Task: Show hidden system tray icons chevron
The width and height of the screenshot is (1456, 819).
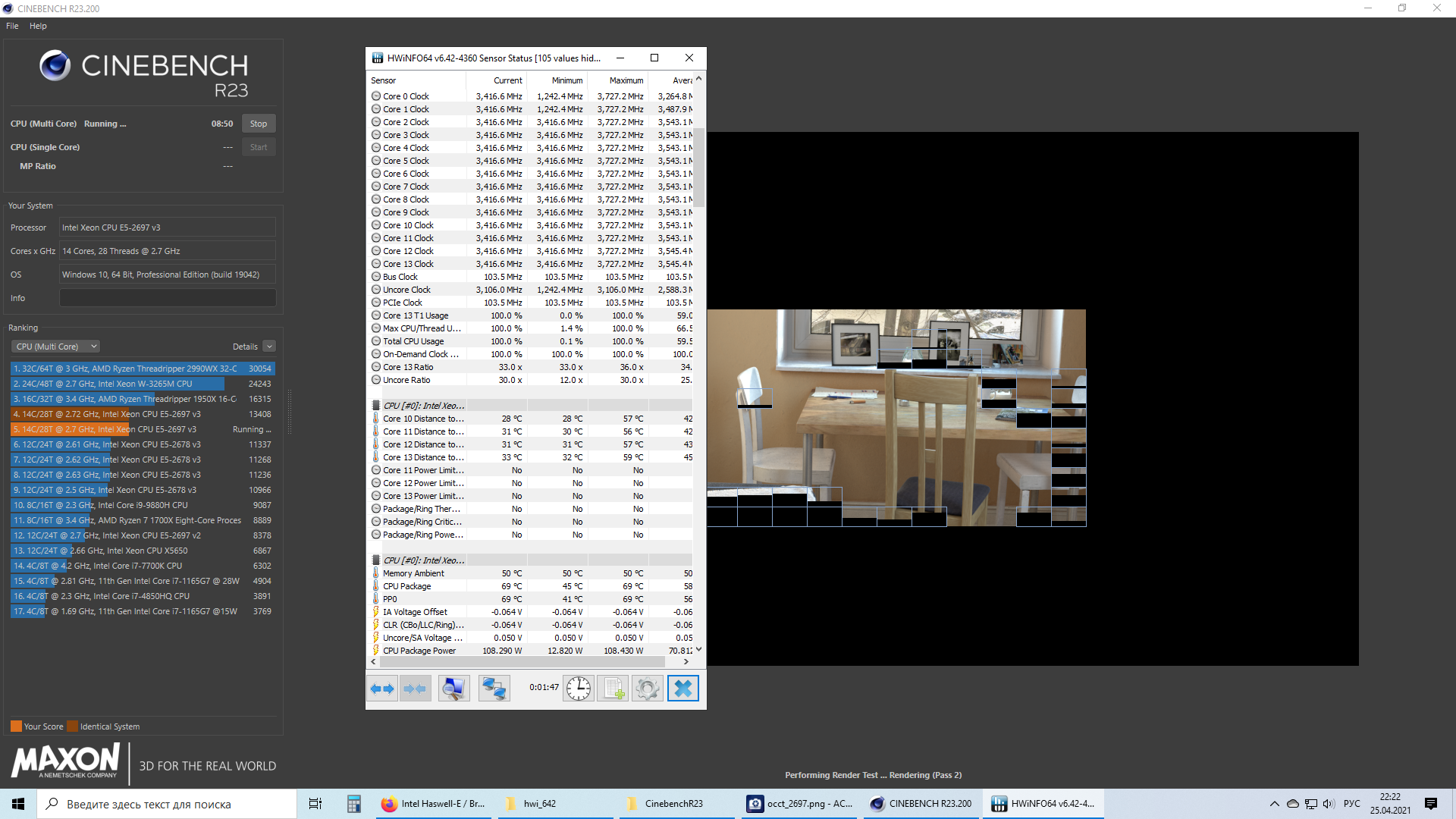Action: (x=1274, y=804)
